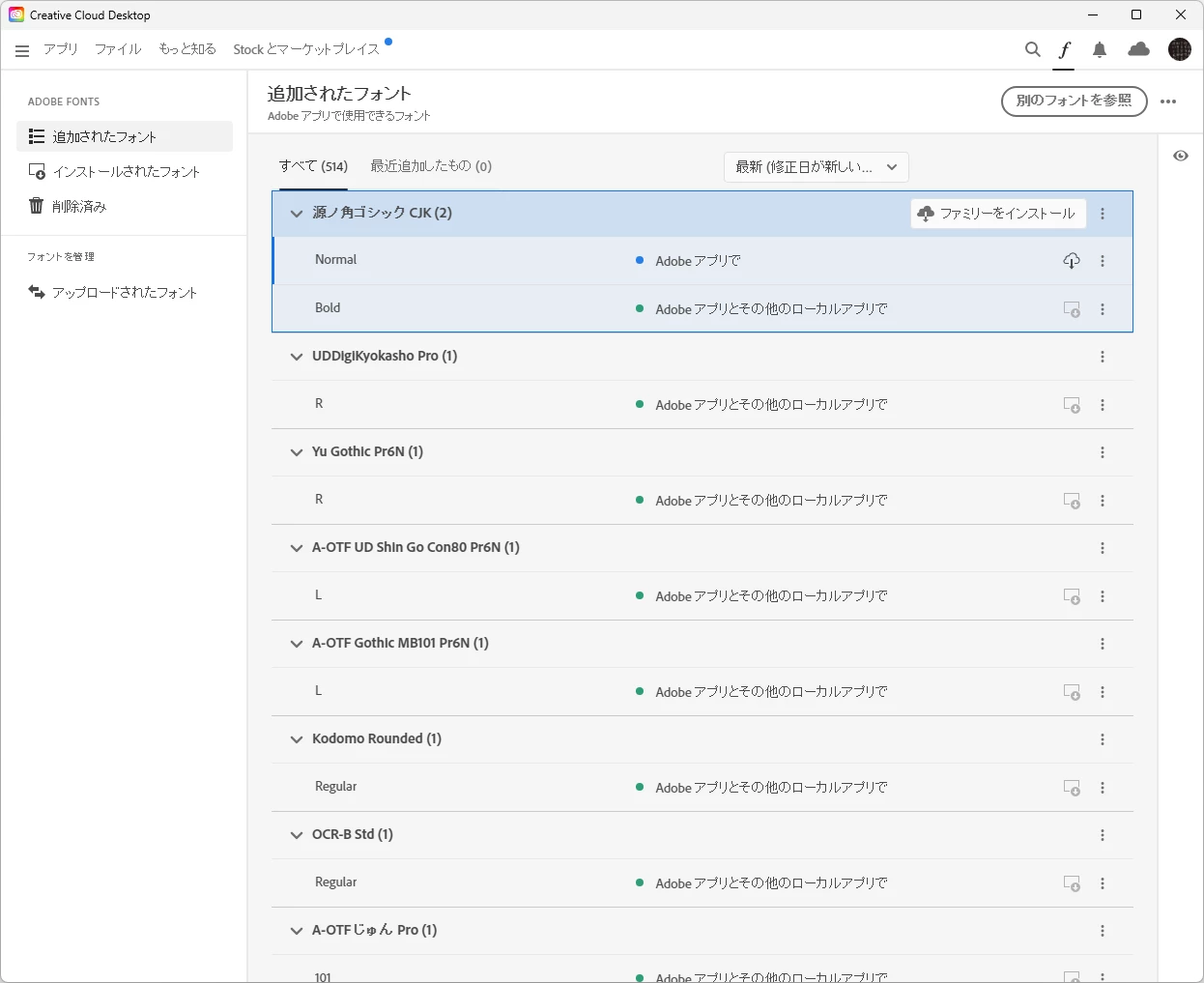The image size is (1204, 983).
Task: Open the more options ellipsis beside 別のフォントを参照
Action: pyautogui.click(x=1168, y=101)
